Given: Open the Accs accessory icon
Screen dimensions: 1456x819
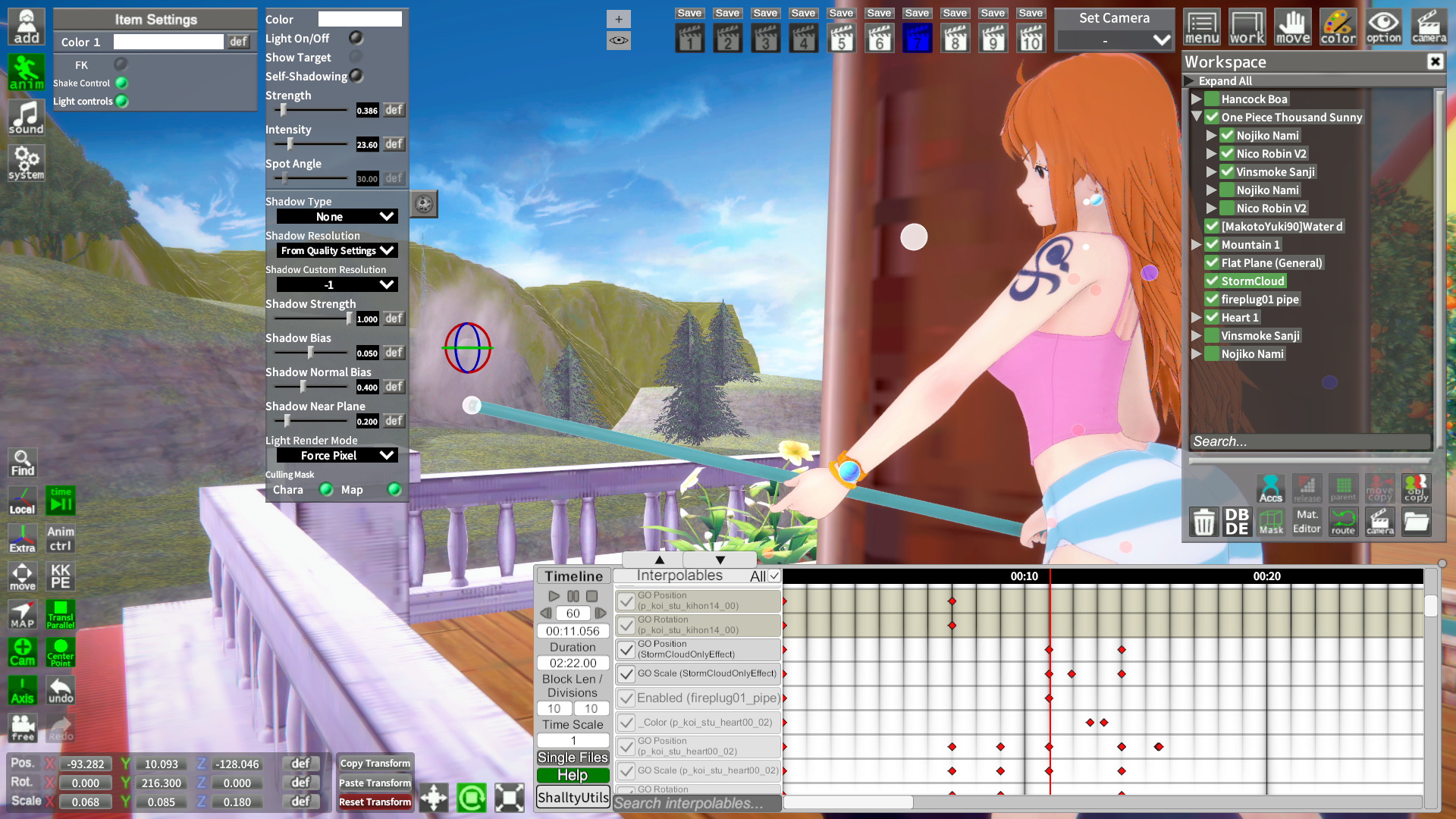Looking at the screenshot, I should pos(1271,488).
